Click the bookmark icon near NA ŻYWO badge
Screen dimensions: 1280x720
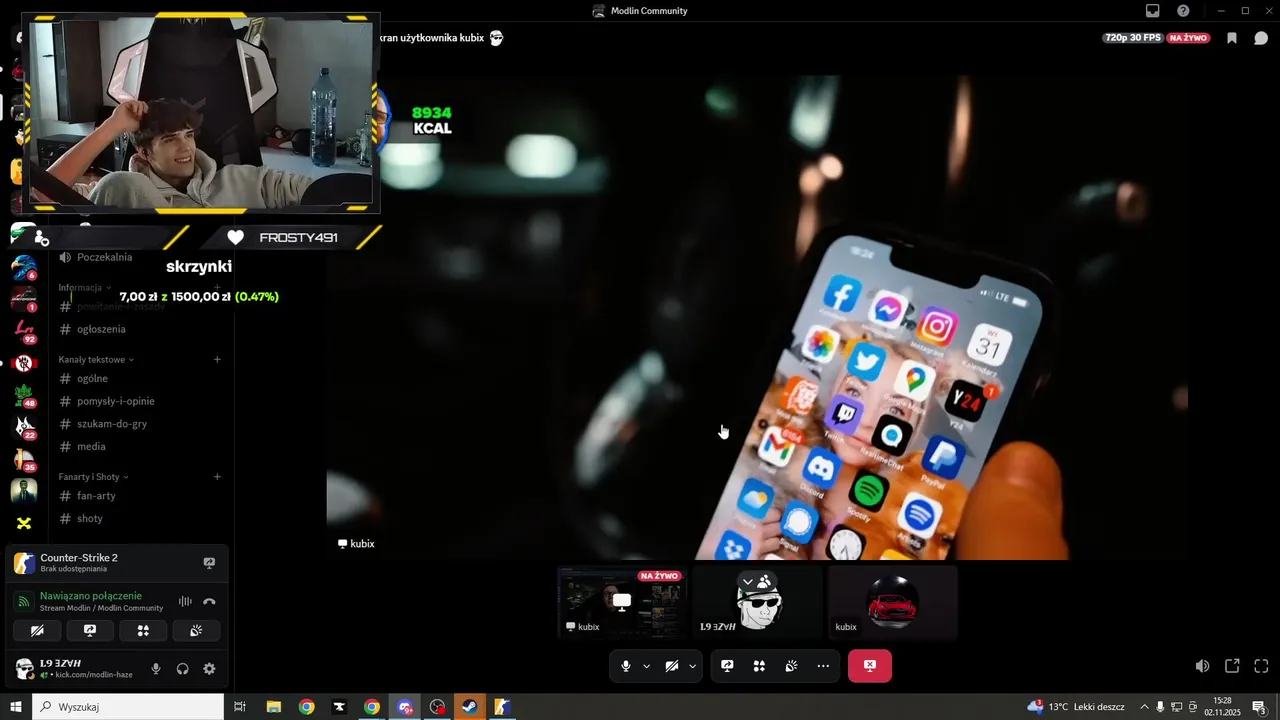(1232, 38)
